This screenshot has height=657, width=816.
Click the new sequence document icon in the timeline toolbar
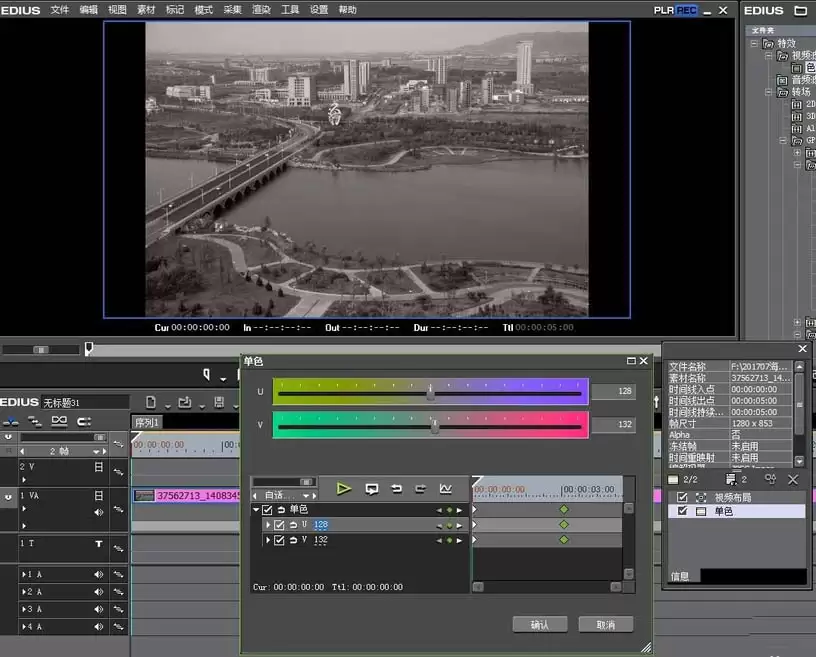pos(151,402)
